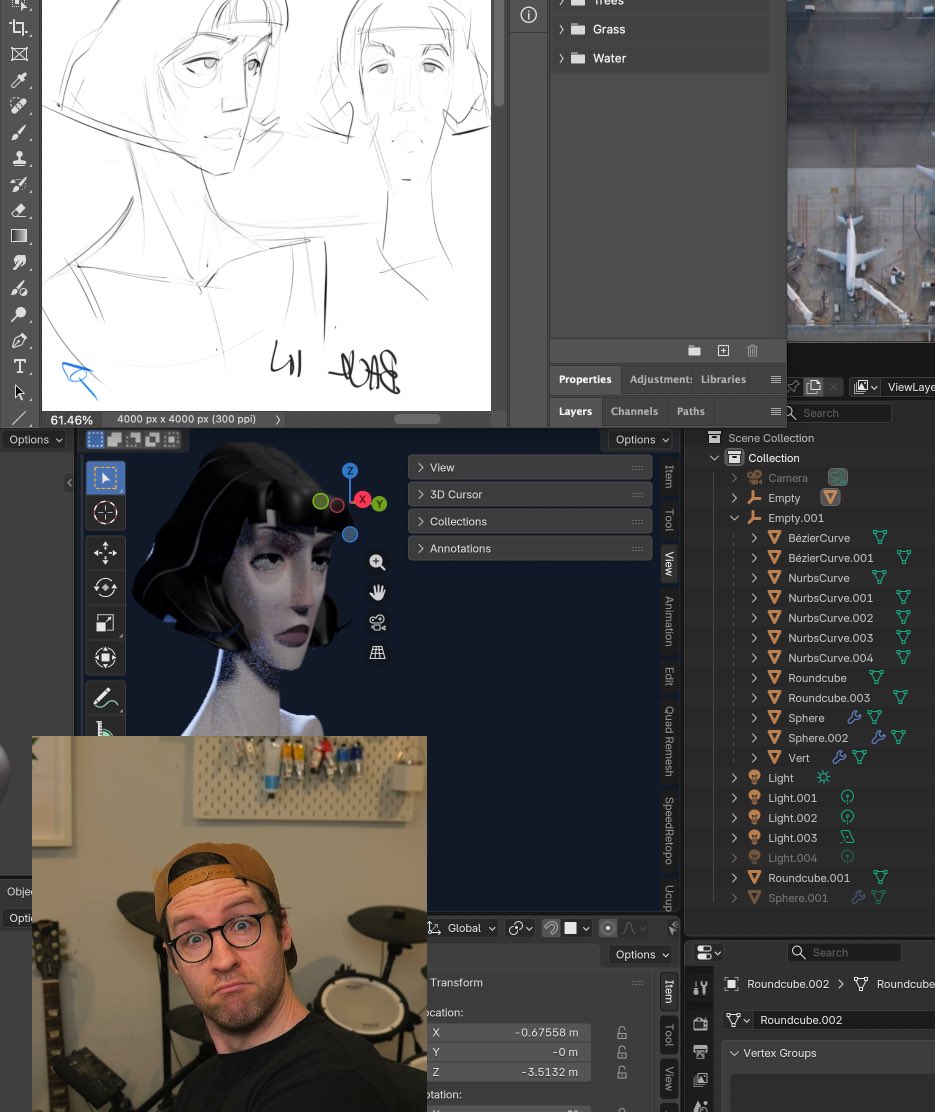Select the Crop tool in Photoshop toolbar

[19, 28]
